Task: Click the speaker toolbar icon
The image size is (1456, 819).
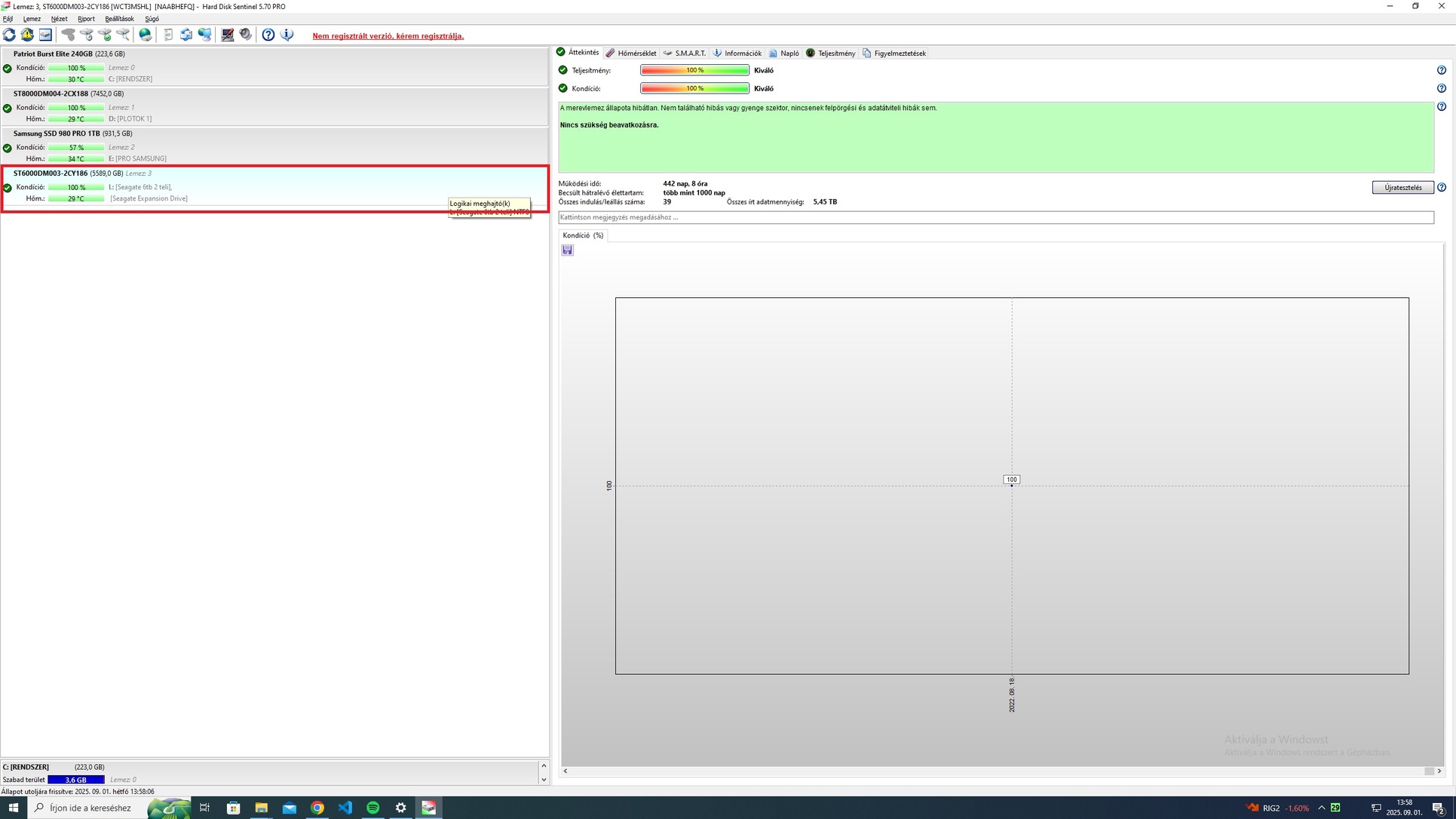Action: tap(246, 35)
